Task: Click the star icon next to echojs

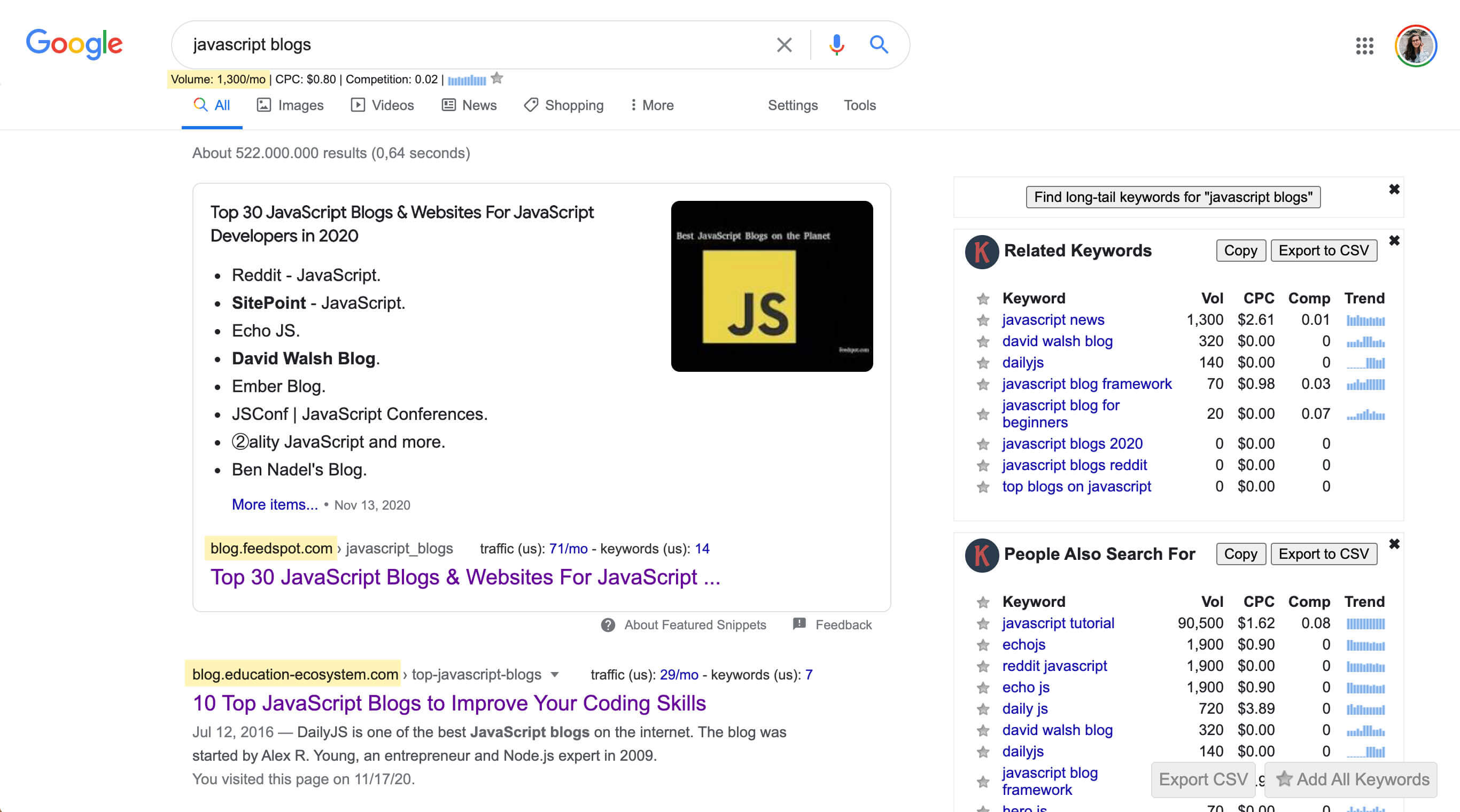Action: (x=983, y=645)
